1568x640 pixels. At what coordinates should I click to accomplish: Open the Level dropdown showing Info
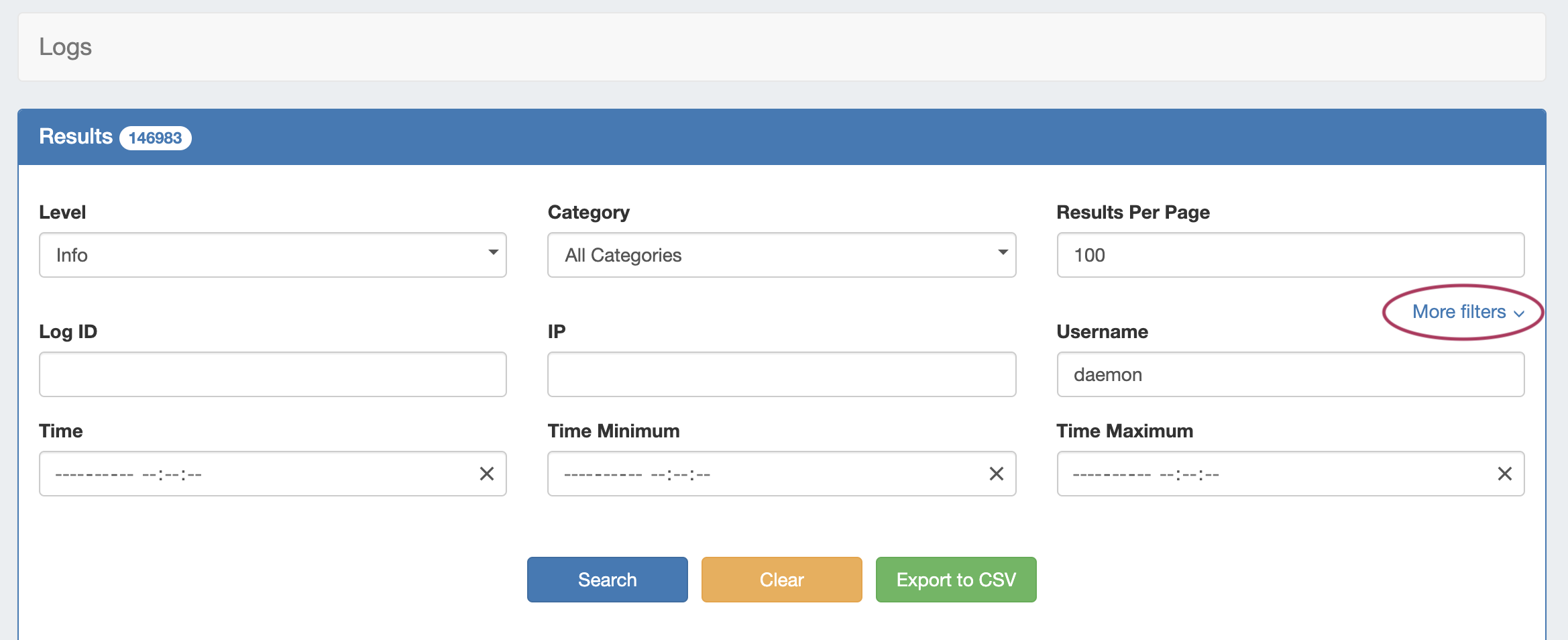tap(272, 255)
